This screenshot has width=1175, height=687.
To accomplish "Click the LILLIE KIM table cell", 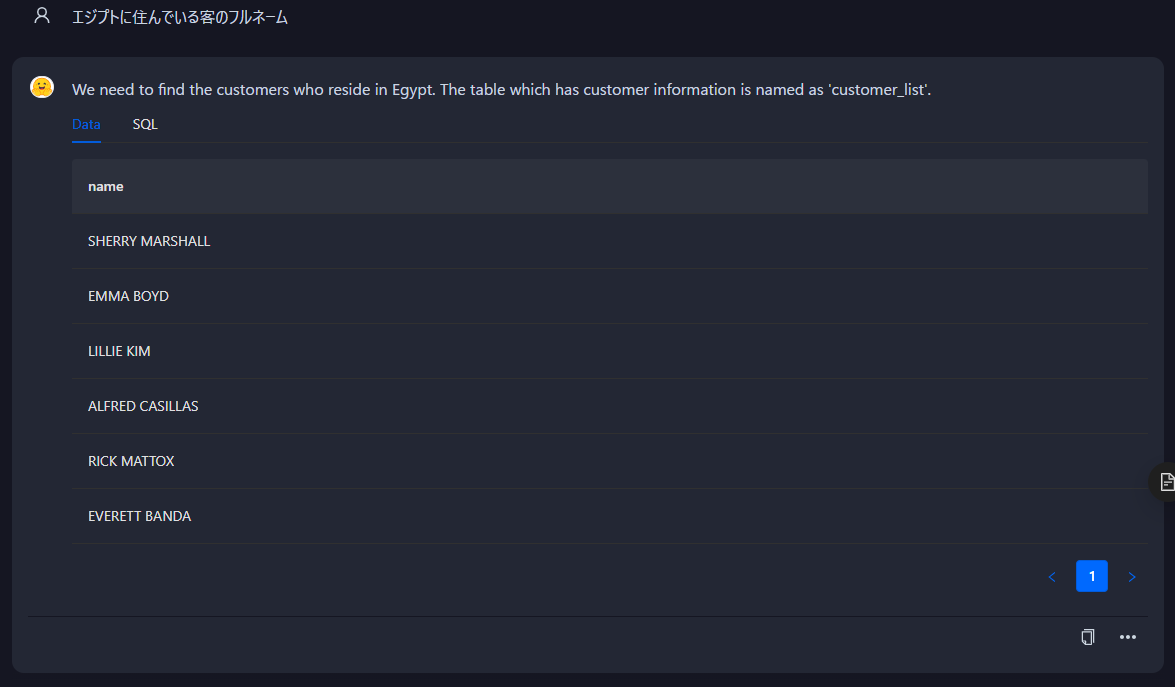I will point(119,351).
